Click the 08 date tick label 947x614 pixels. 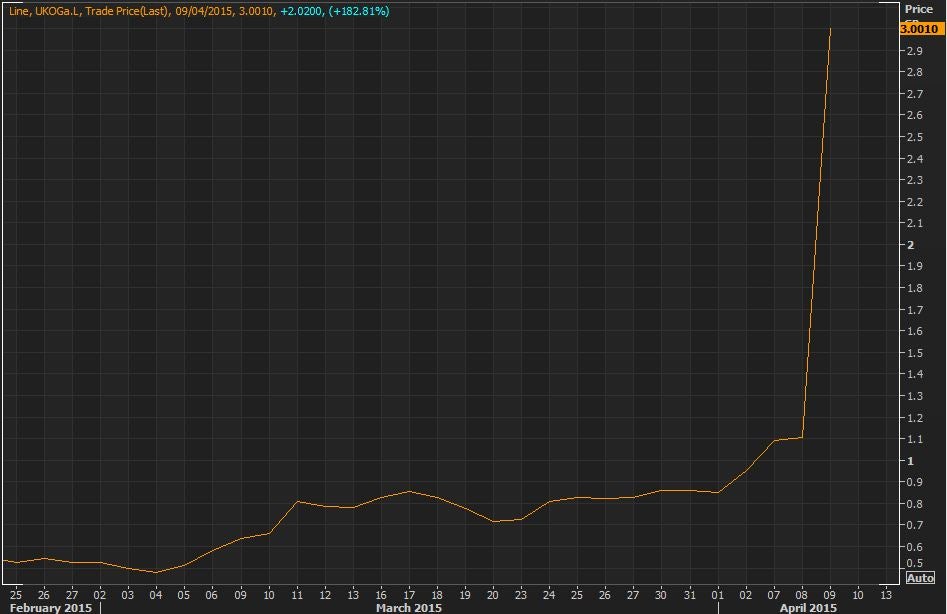point(802,595)
